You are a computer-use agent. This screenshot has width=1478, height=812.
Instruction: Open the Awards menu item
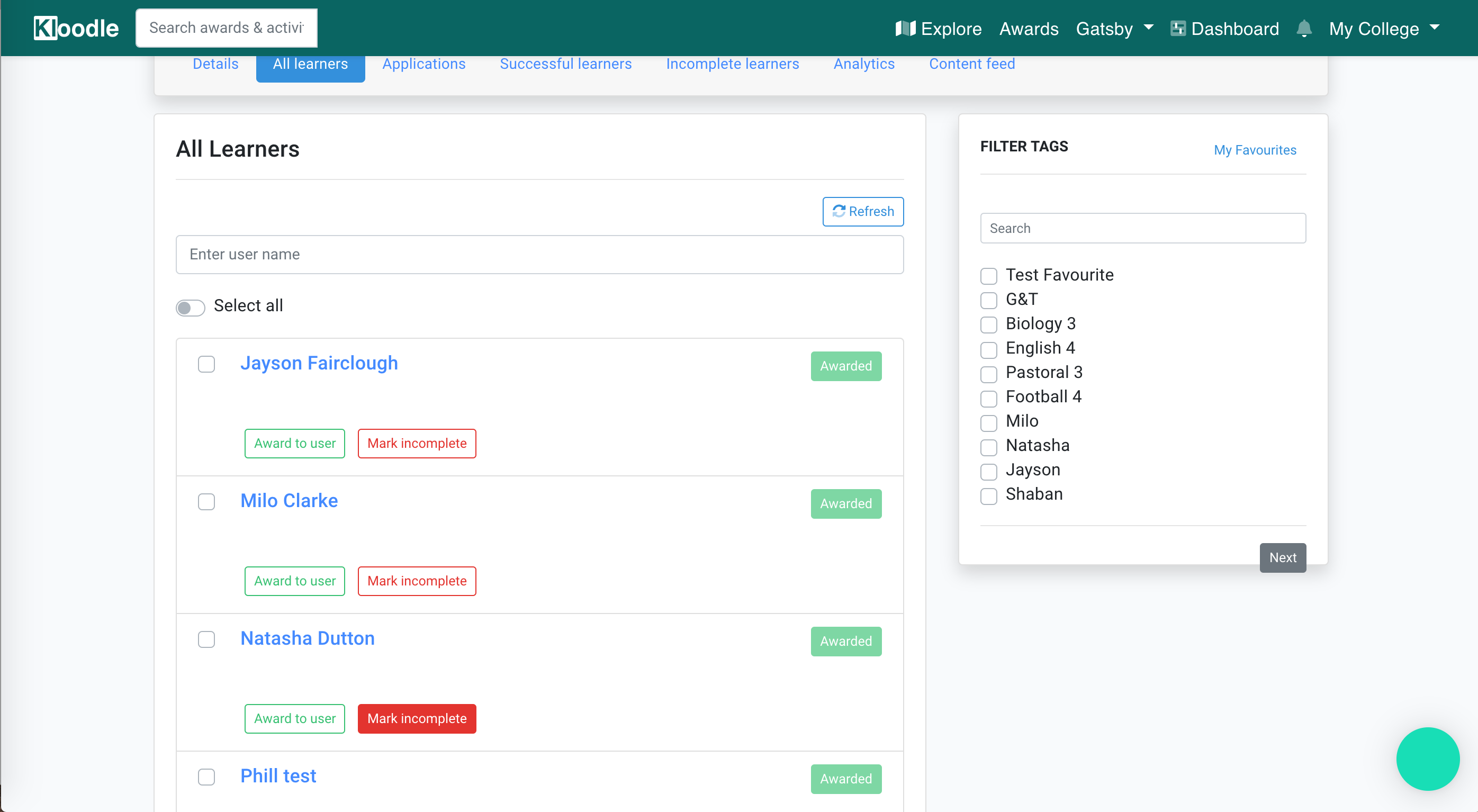pos(1029,28)
